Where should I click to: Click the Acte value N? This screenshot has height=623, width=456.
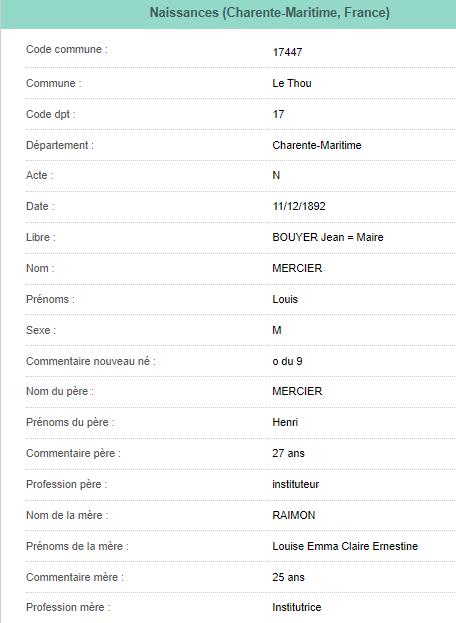click(276, 175)
